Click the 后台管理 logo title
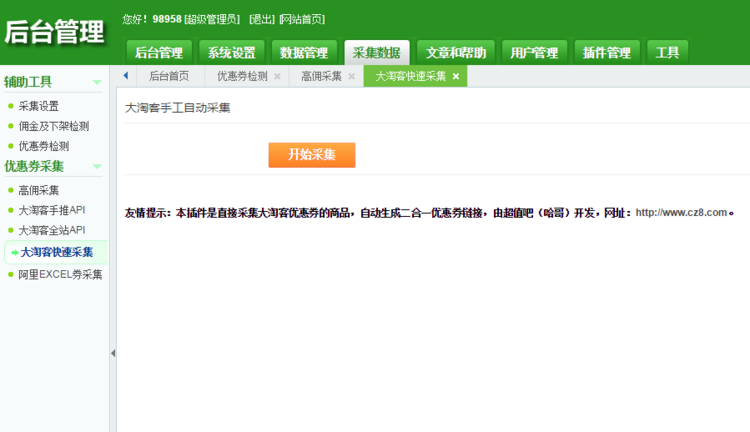This screenshot has width=750, height=432. tap(54, 32)
